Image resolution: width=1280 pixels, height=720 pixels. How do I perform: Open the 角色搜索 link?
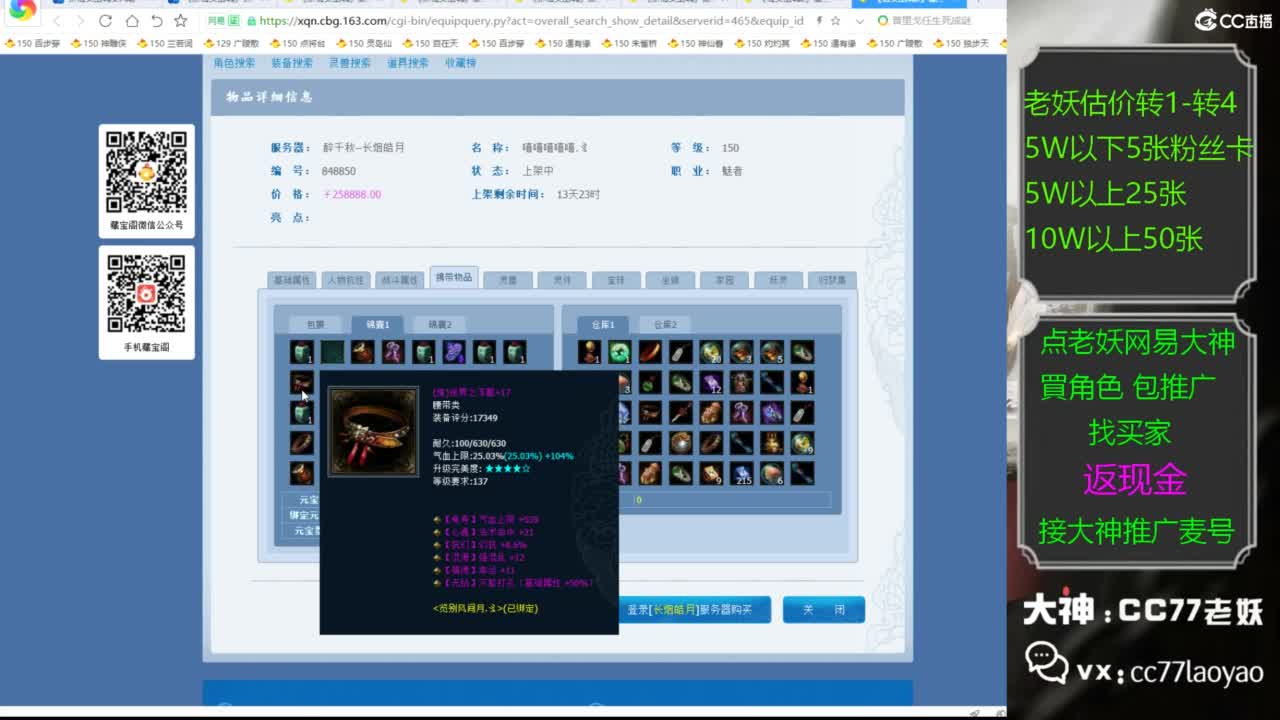click(234, 63)
